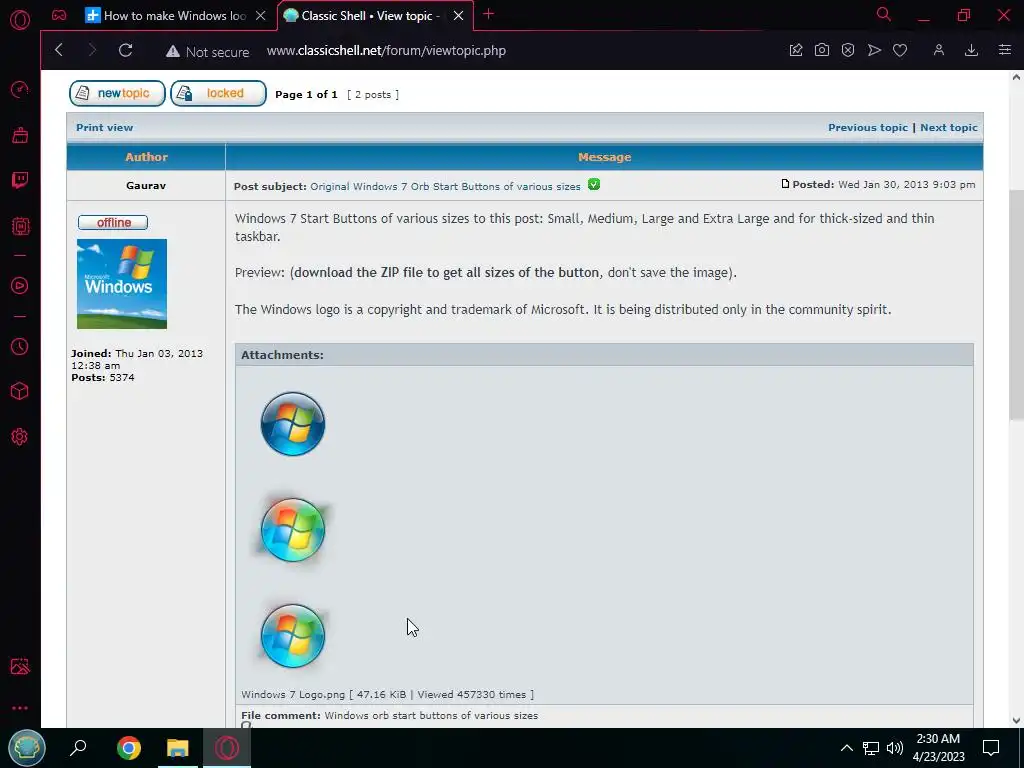This screenshot has height=768, width=1024.
Task: Open taskbar search magnifier
Action: click(78, 748)
